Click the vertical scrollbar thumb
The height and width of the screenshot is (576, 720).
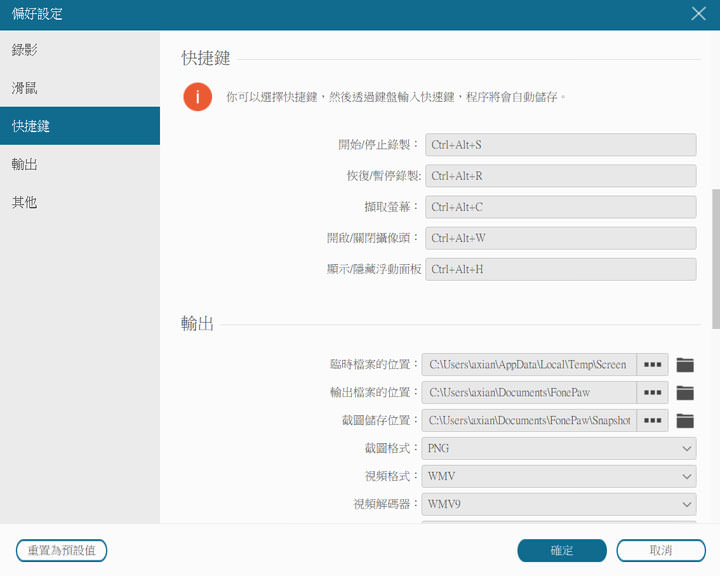pyautogui.click(x=716, y=259)
